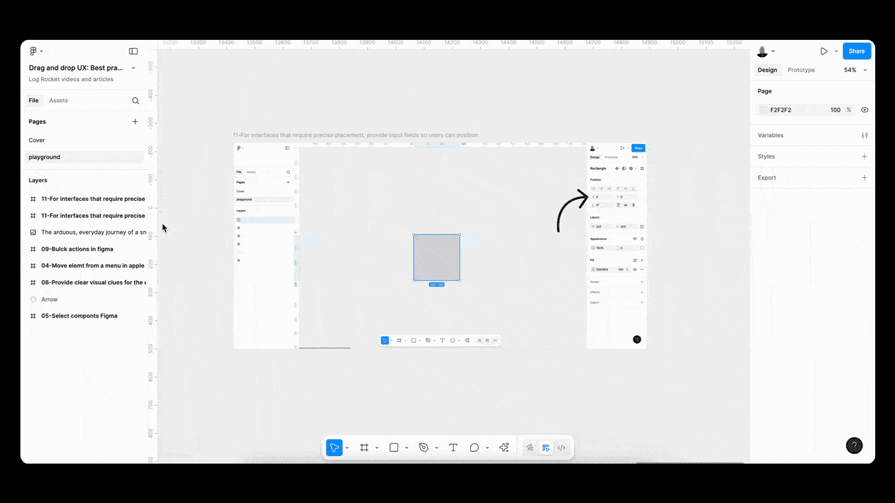Open the zoom 54% dropdown
Image resolution: width=895 pixels, height=503 pixels.
coord(855,70)
